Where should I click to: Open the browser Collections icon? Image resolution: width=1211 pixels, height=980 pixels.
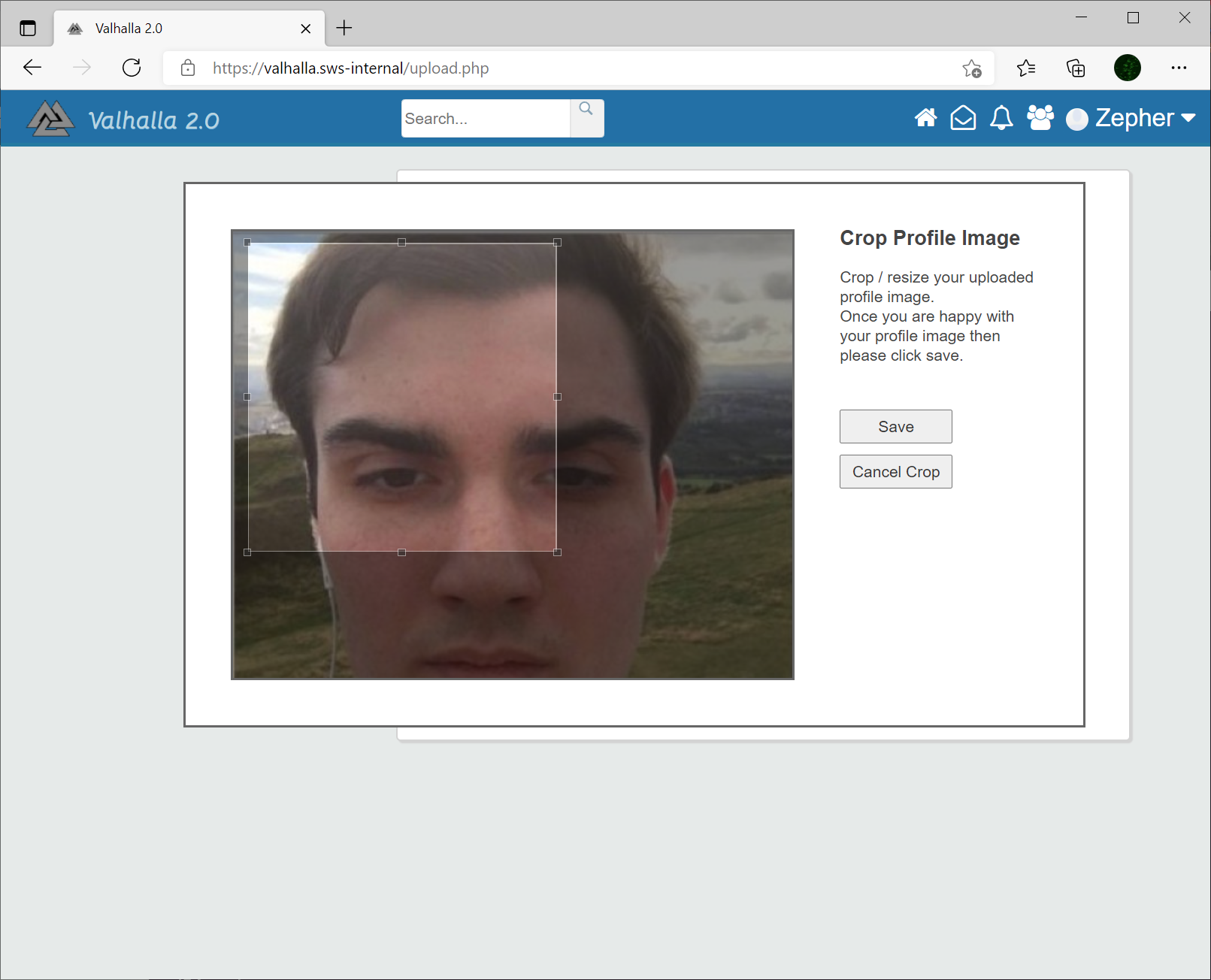tap(1076, 68)
